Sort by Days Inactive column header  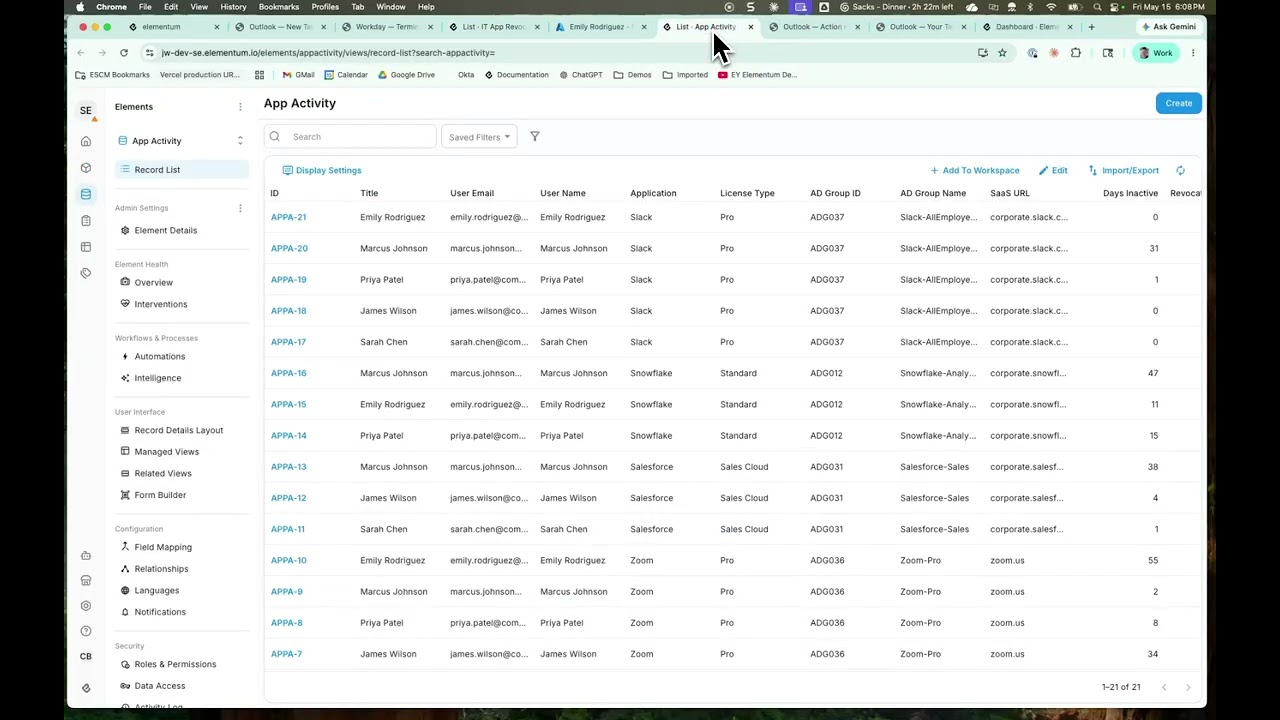coord(1130,193)
